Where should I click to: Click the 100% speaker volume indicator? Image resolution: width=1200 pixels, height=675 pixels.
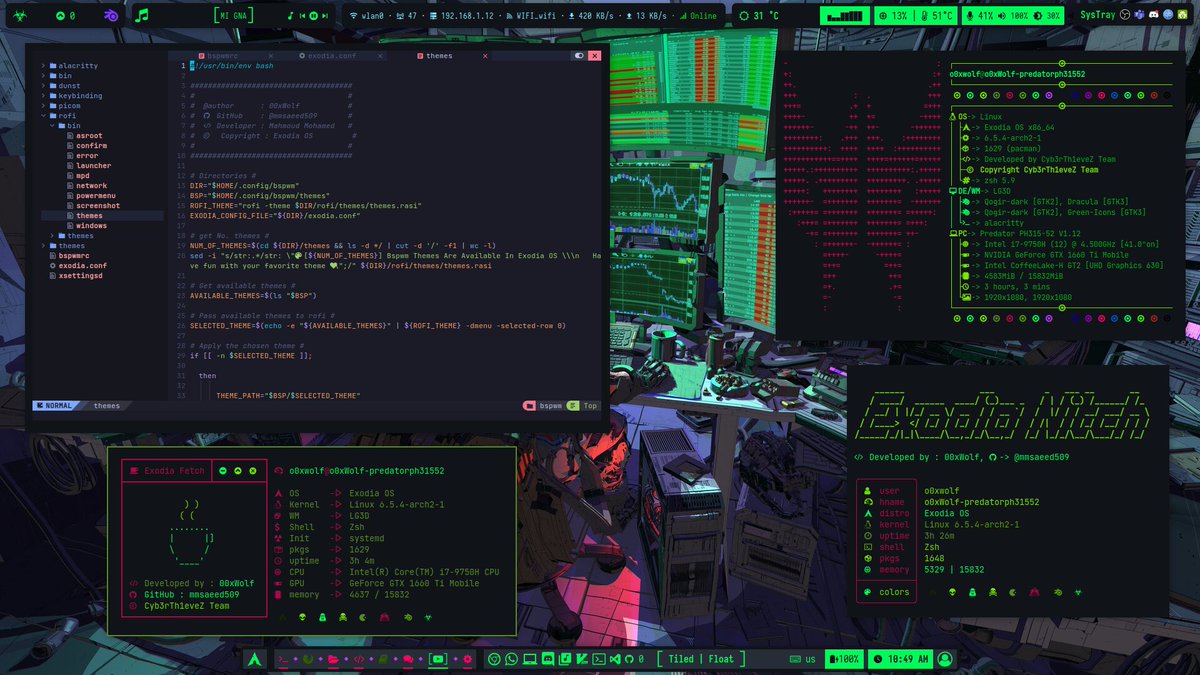click(x=1014, y=16)
